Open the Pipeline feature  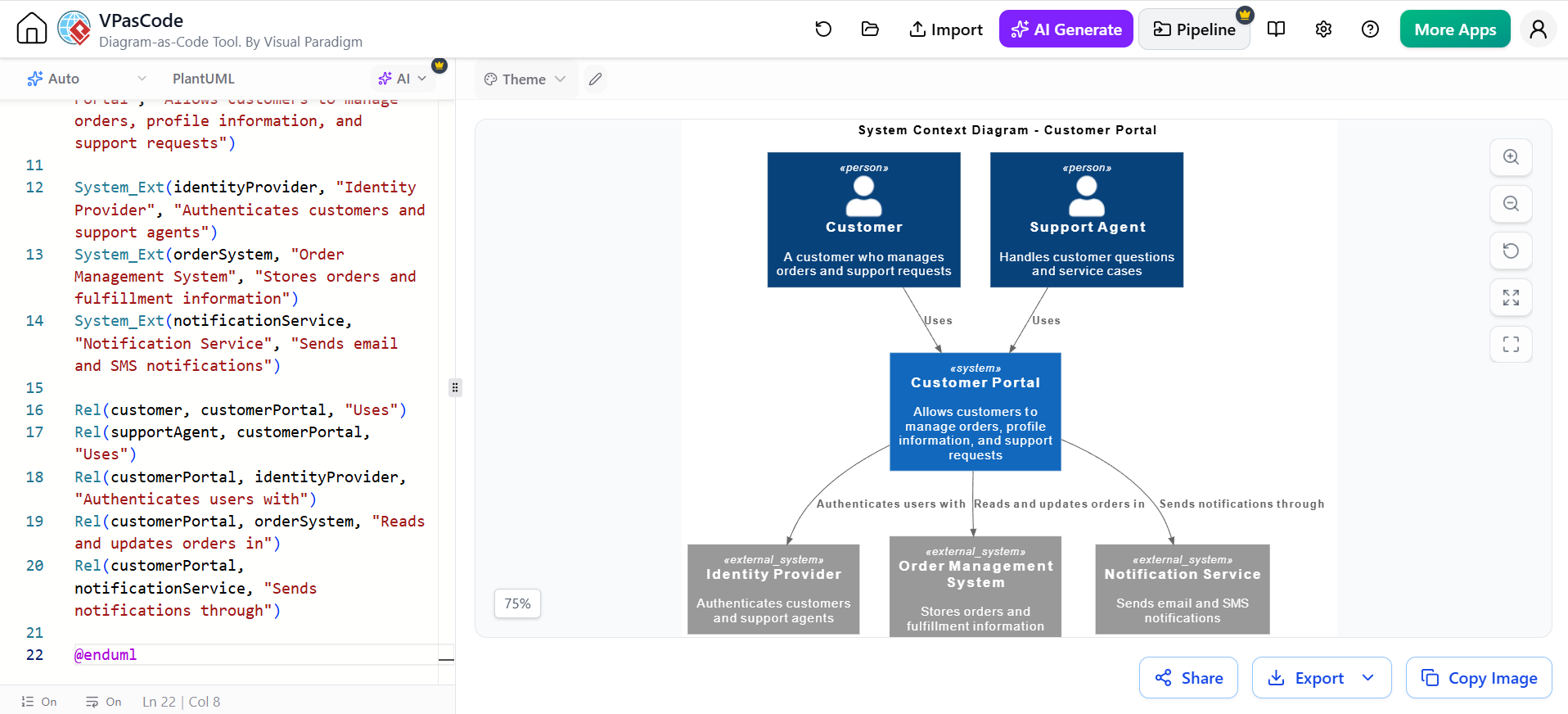(x=1194, y=29)
